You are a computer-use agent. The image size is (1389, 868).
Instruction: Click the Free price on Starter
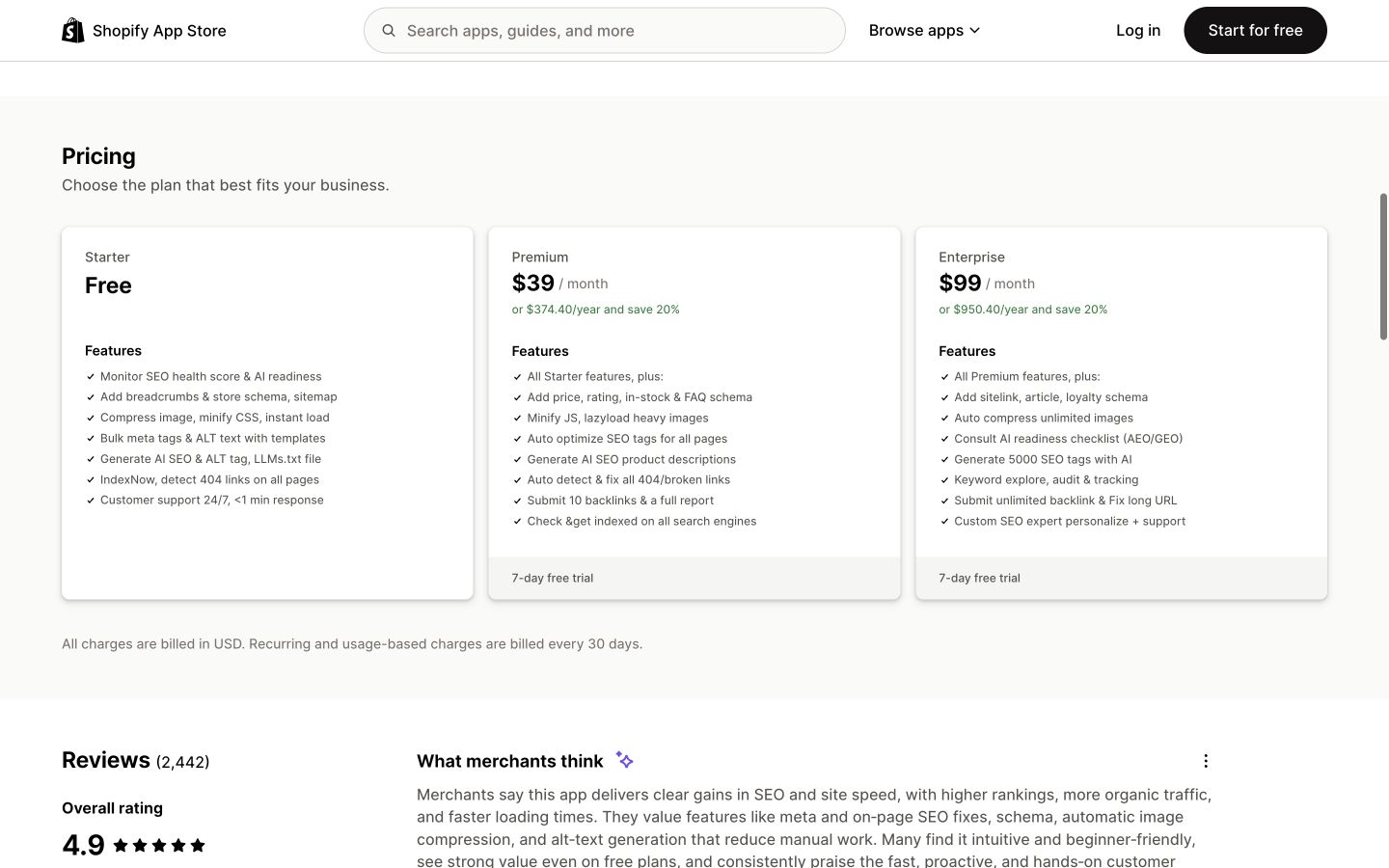coord(108,285)
